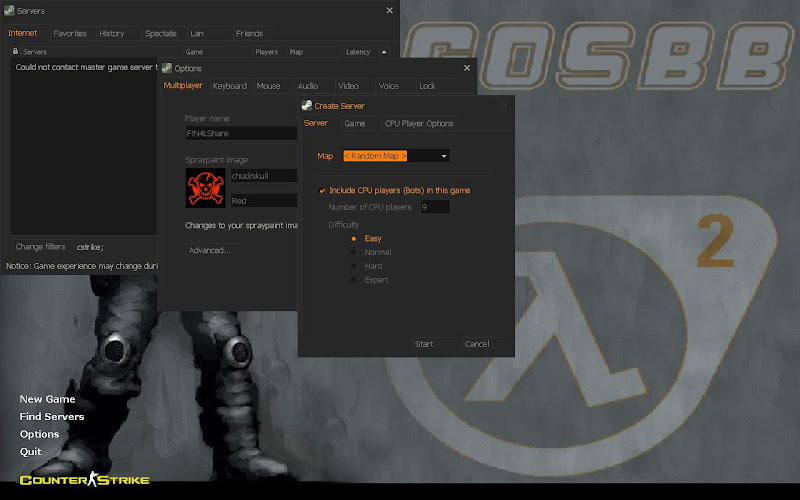Open the Keyboard tab in Options

click(x=230, y=86)
